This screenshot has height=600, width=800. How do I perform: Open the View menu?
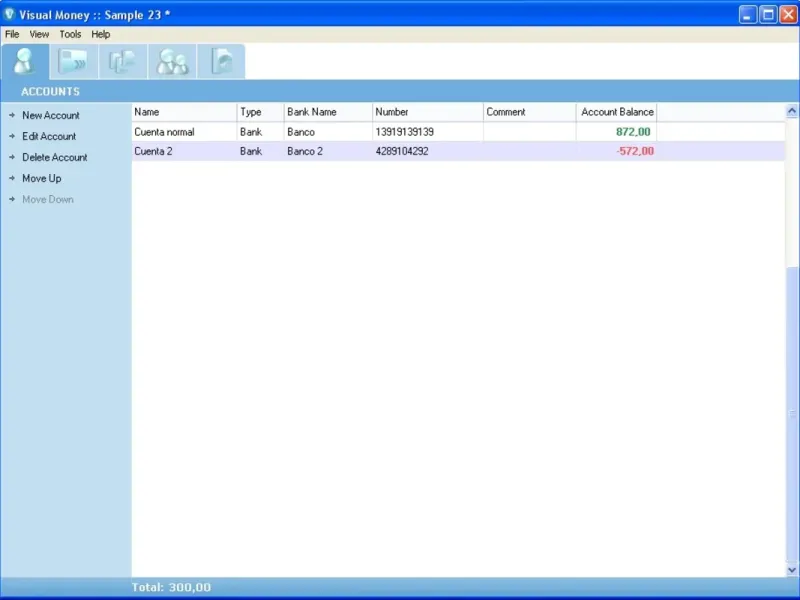[39, 34]
